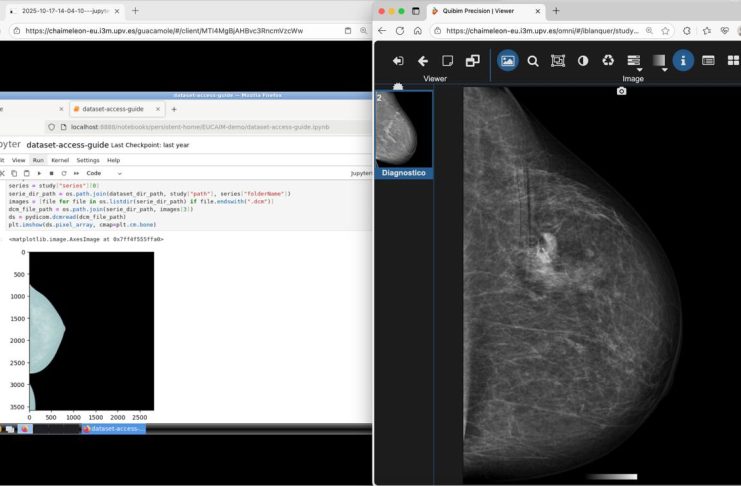Open a new tab beside Quibim Precision tab
The image size is (741, 486).
tap(556, 10)
